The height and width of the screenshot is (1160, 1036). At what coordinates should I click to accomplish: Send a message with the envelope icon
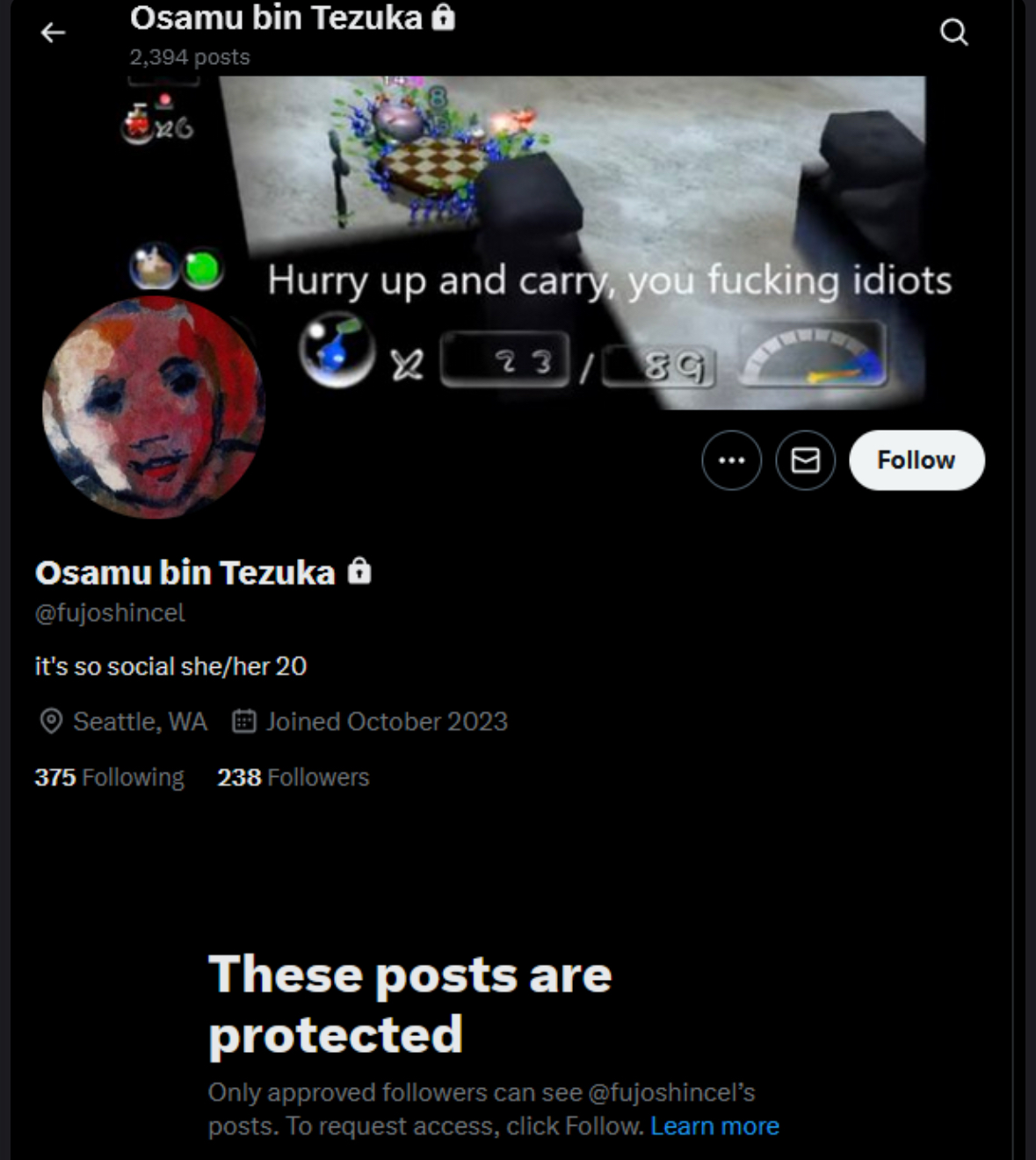click(x=805, y=460)
